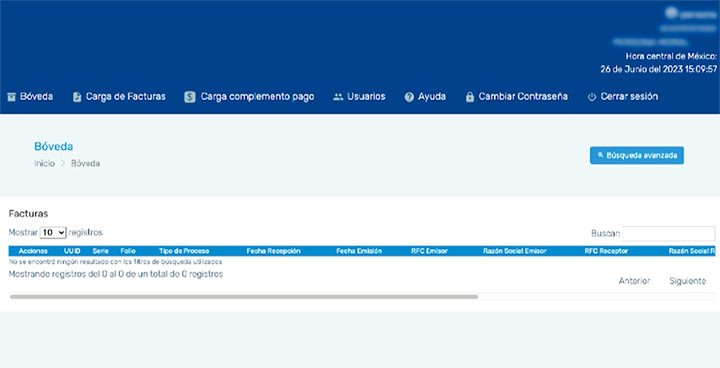This screenshot has height=368, width=720.
Task: Open the Mostrar registros count dropdown
Action: tap(53, 233)
